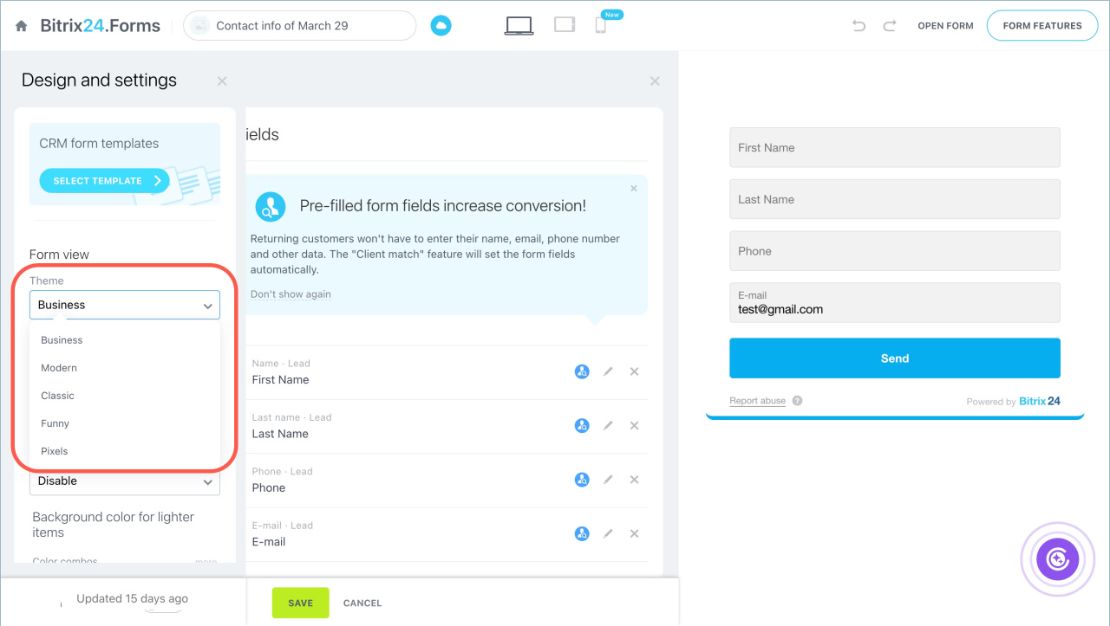Click the Send button in preview
Screen dimensions: 1110x626
895,358
